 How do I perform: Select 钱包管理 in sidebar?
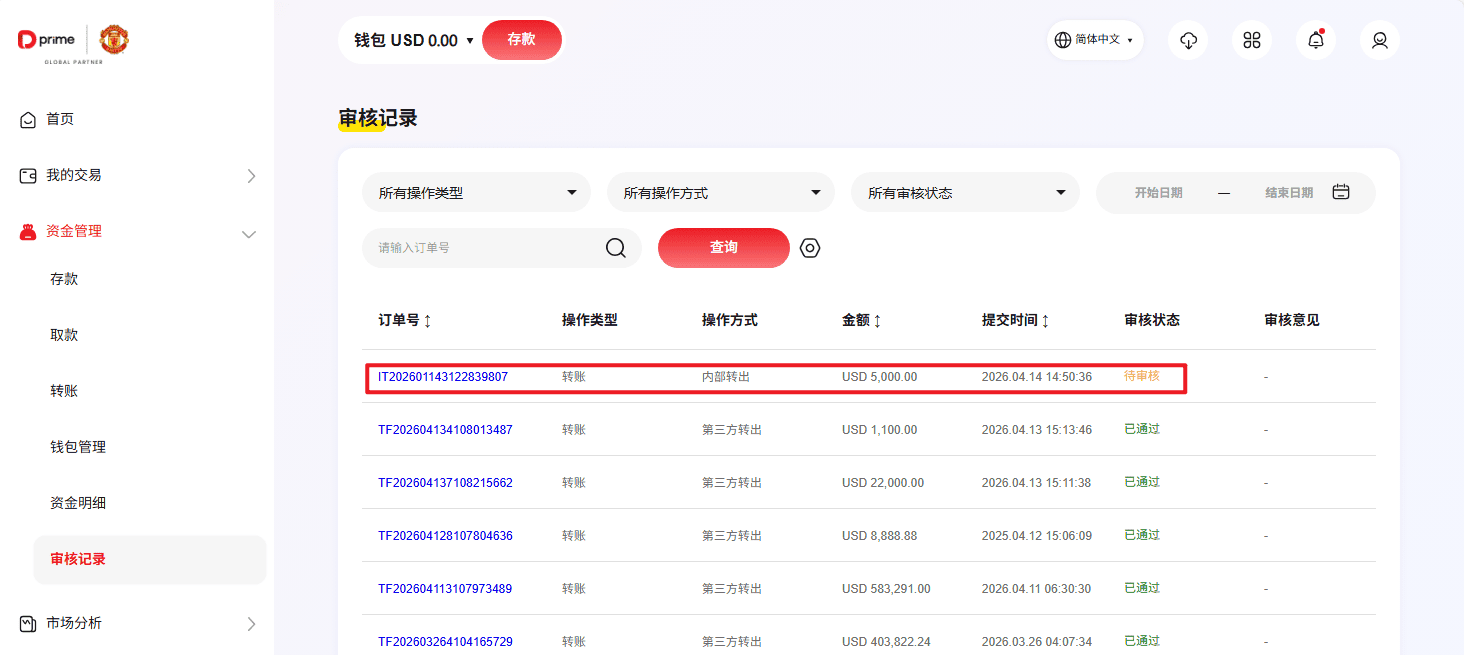click(78, 447)
